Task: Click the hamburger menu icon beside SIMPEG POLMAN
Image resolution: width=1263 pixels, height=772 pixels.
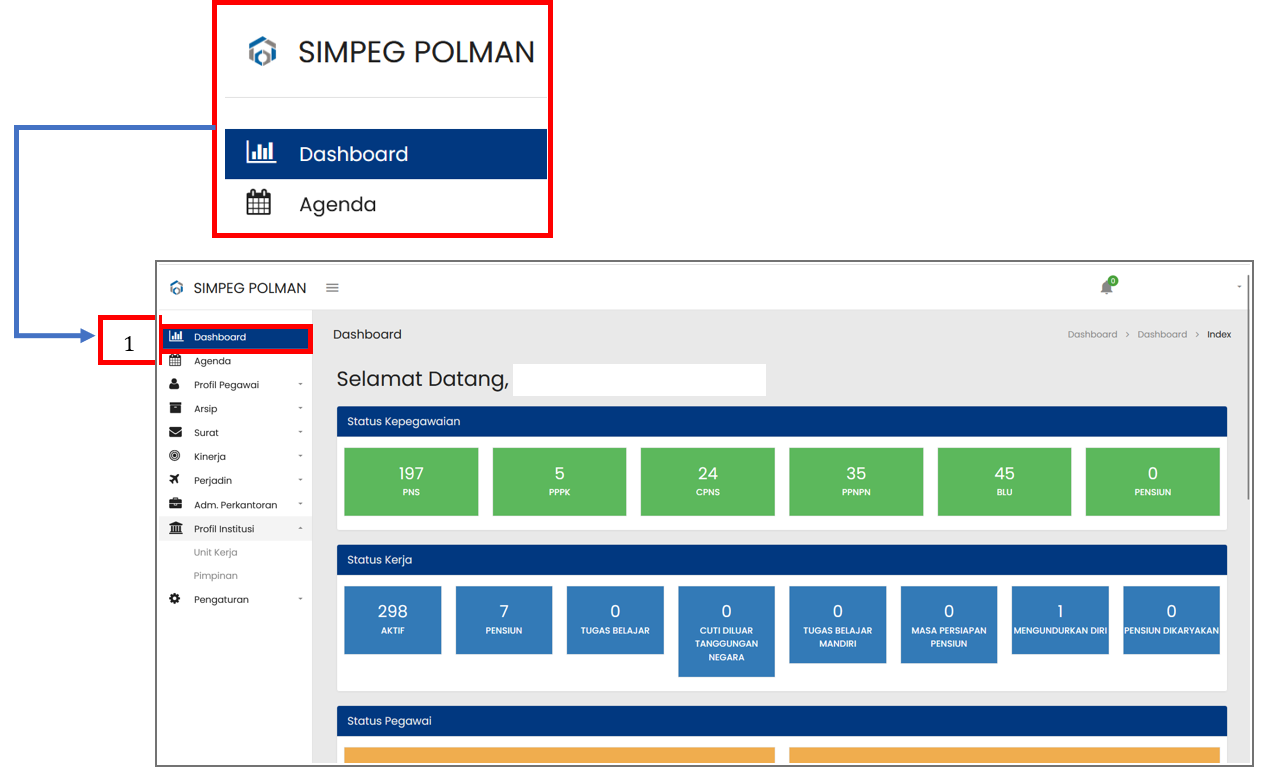Action: tap(332, 288)
